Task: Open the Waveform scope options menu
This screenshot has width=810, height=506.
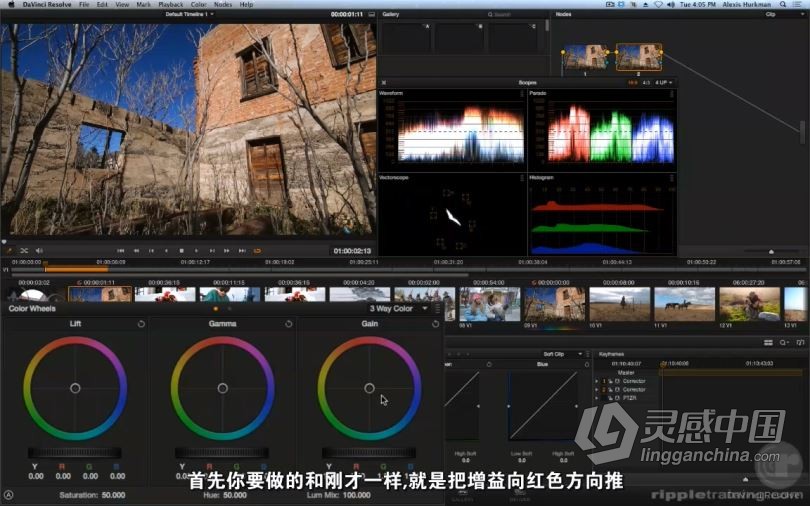Action: [x=522, y=93]
